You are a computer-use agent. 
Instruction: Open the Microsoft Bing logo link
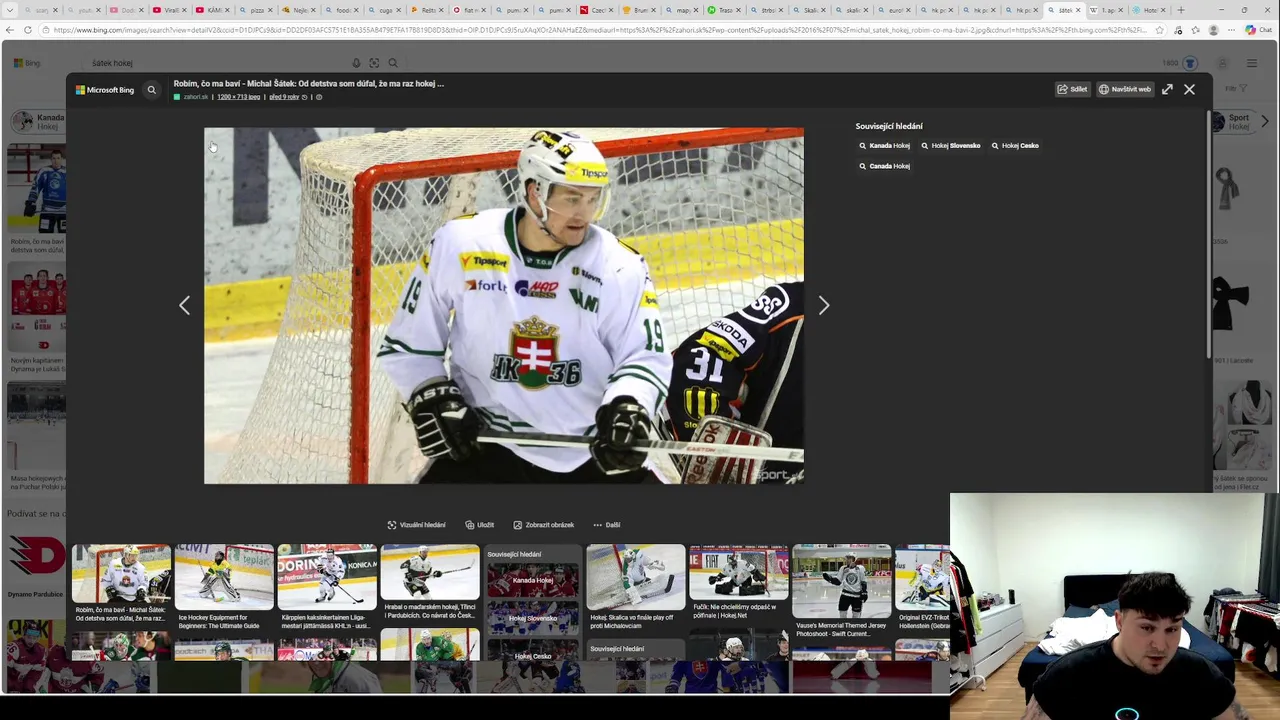click(105, 90)
